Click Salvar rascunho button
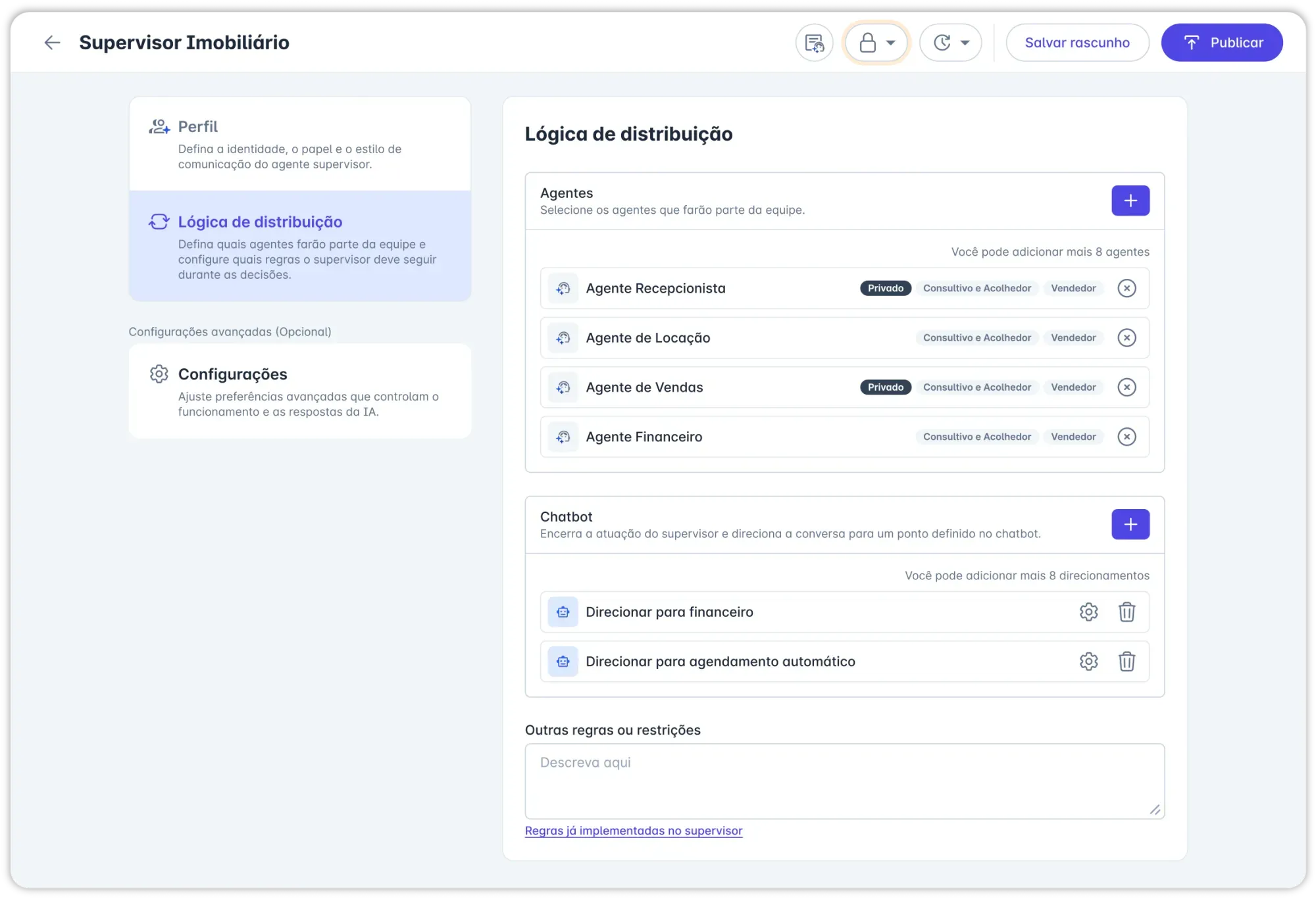Viewport: 1316px width, 899px height. pyautogui.click(x=1076, y=43)
